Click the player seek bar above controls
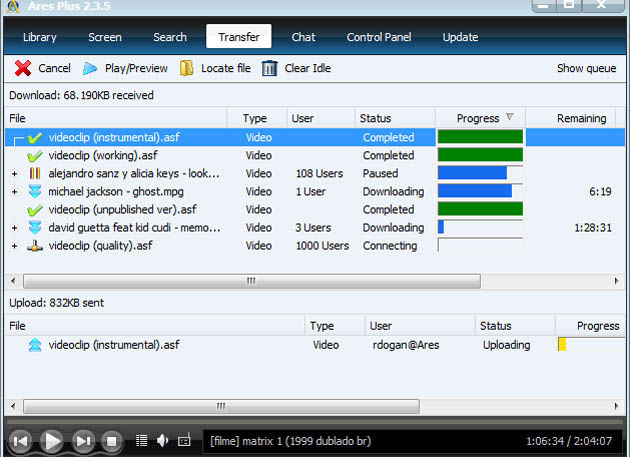630x457 pixels. (x=315, y=421)
